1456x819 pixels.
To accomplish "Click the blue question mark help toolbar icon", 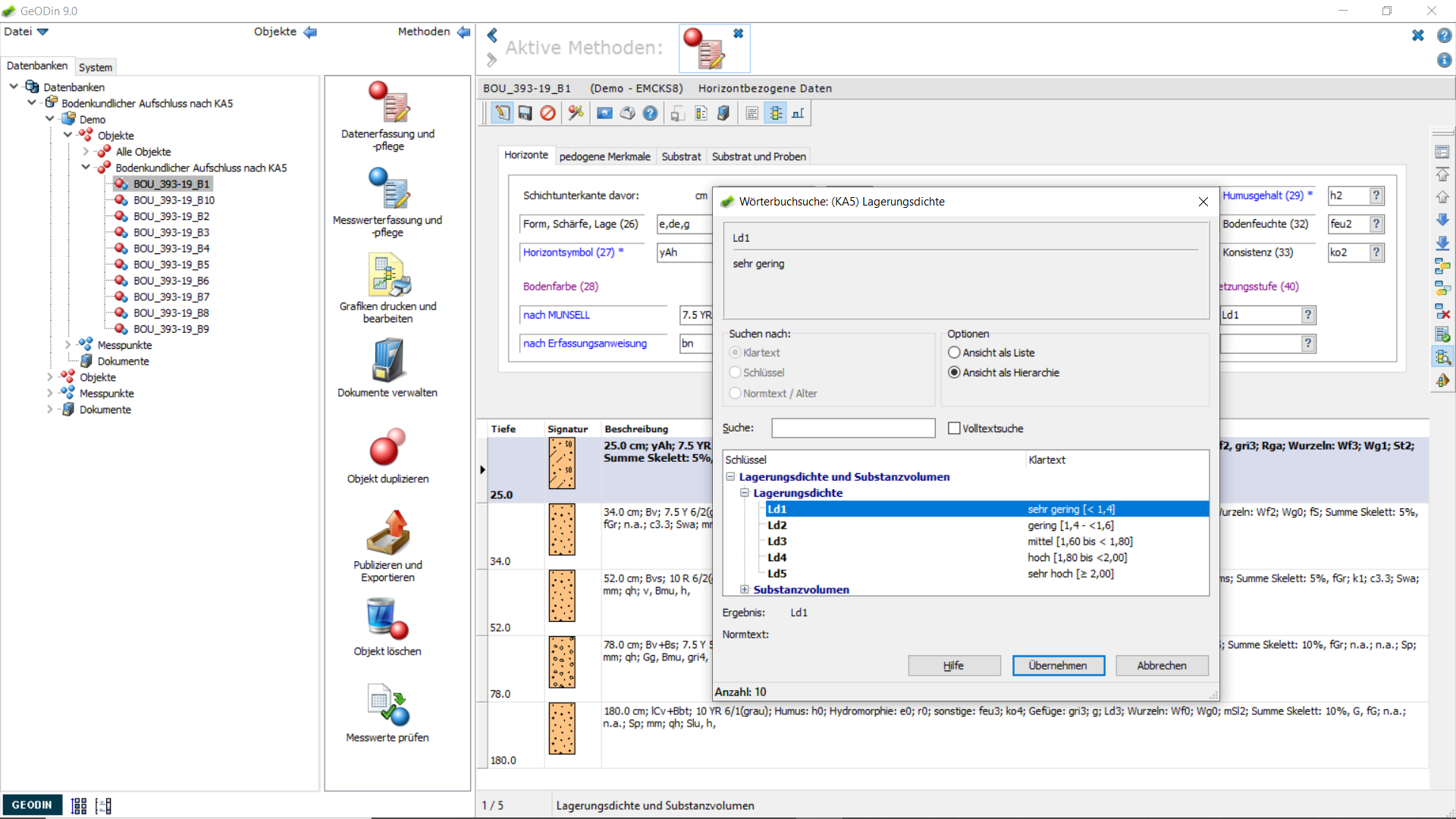I will 650,113.
